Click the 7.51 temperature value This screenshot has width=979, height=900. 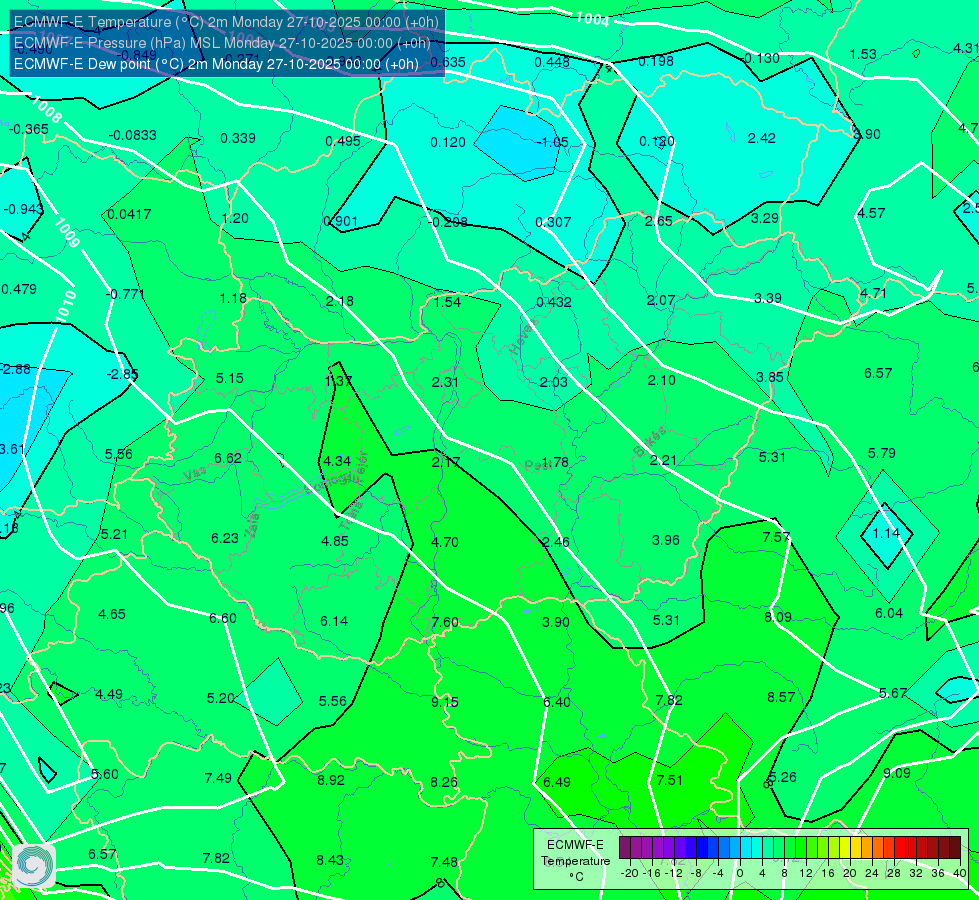(x=669, y=781)
